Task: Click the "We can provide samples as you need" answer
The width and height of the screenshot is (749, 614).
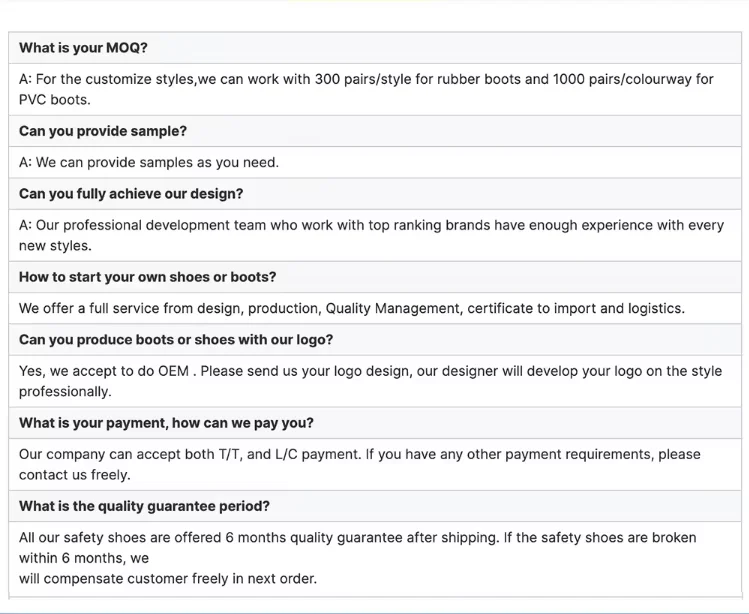Action: (149, 162)
